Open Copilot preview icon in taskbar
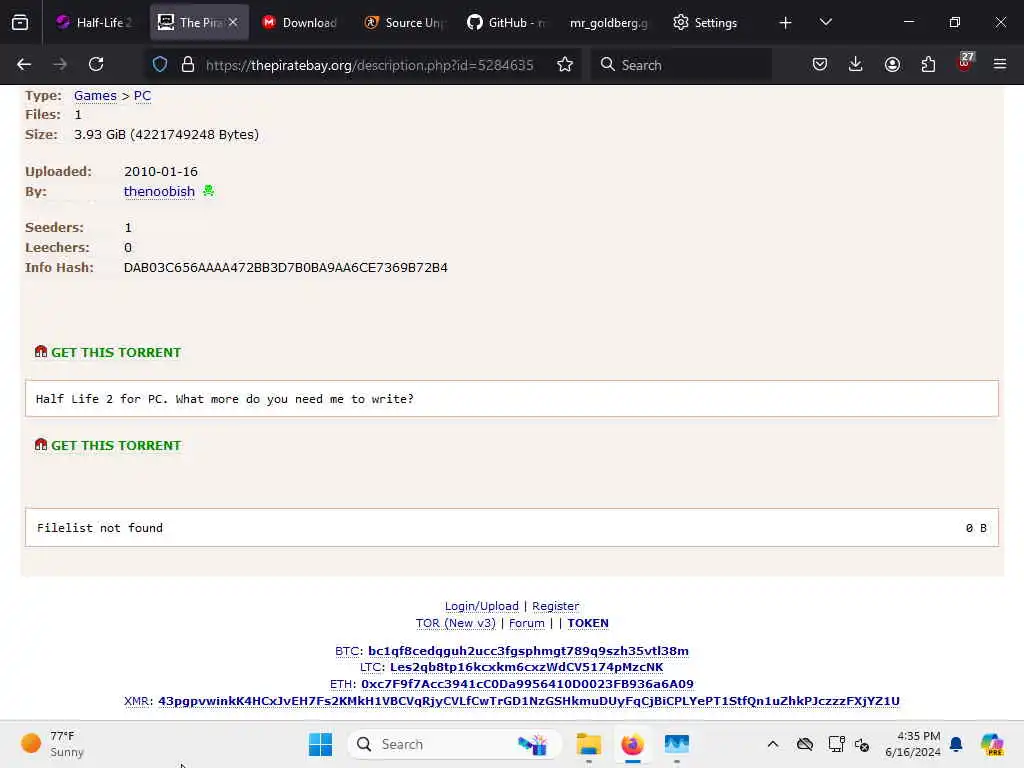This screenshot has width=1024, height=768. [992, 744]
